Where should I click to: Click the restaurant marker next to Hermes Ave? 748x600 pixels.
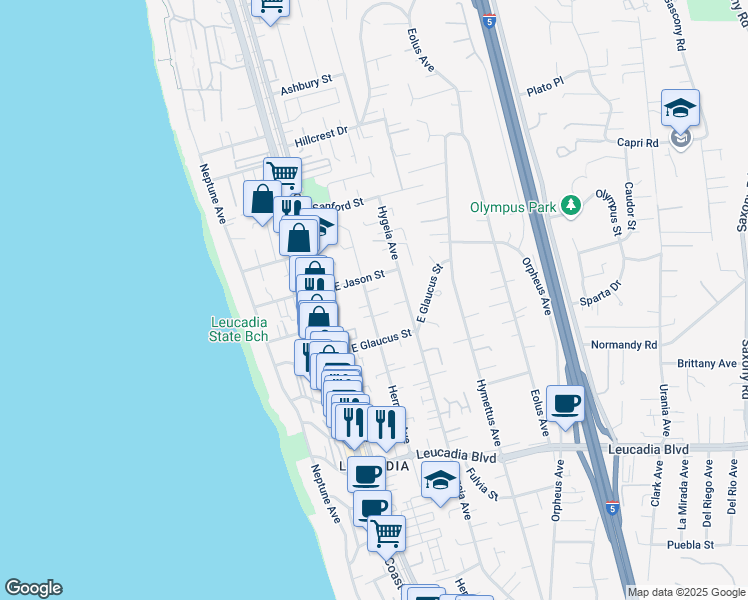[x=387, y=427]
